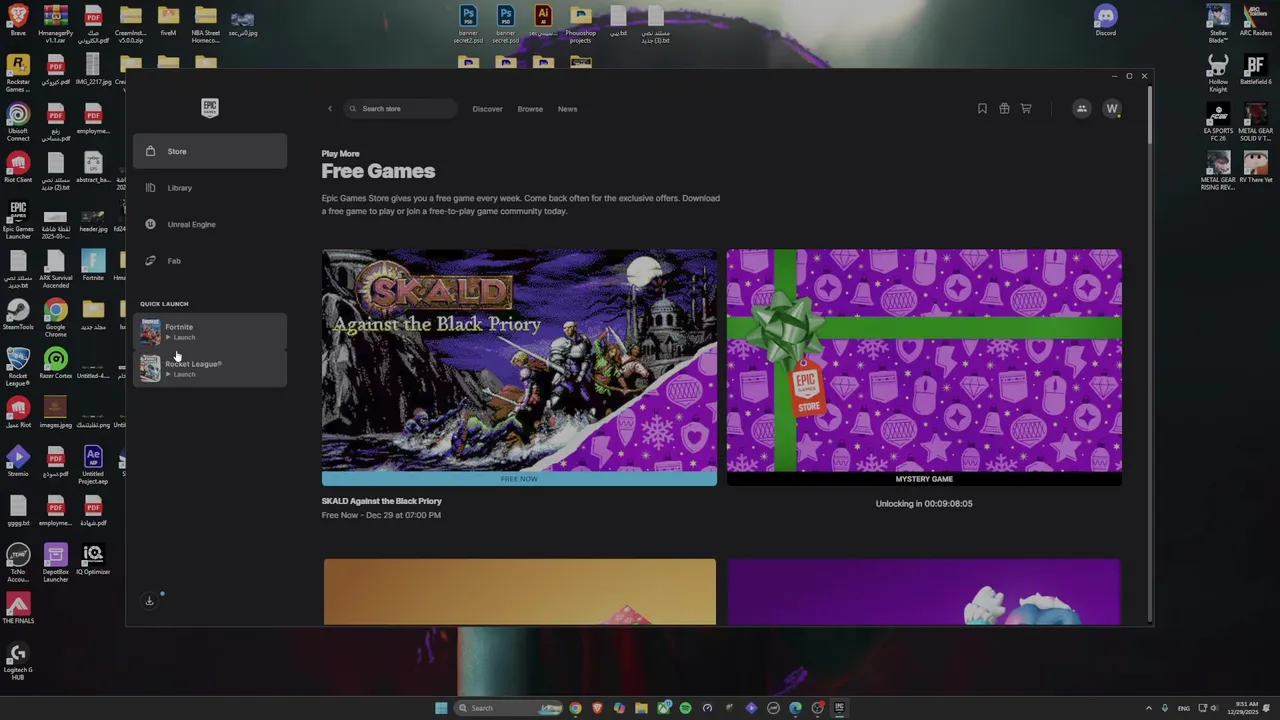
Task: Select Hollow Knight desktop icon
Action: pos(1218,73)
